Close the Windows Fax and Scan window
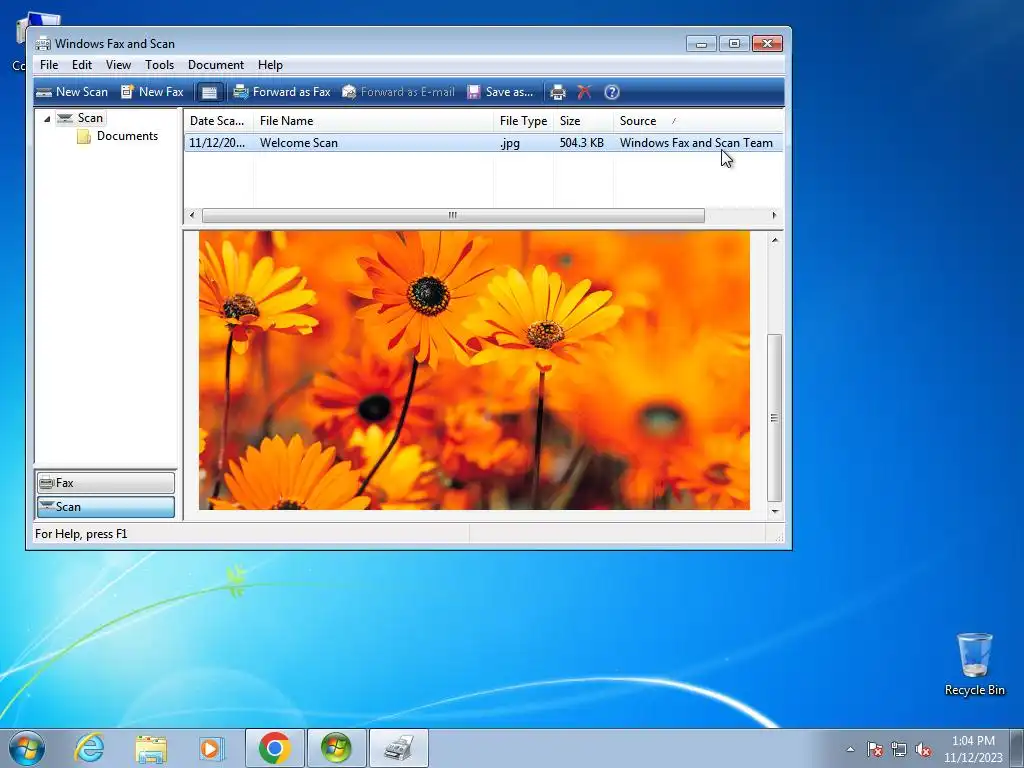The image size is (1024, 768). click(767, 44)
